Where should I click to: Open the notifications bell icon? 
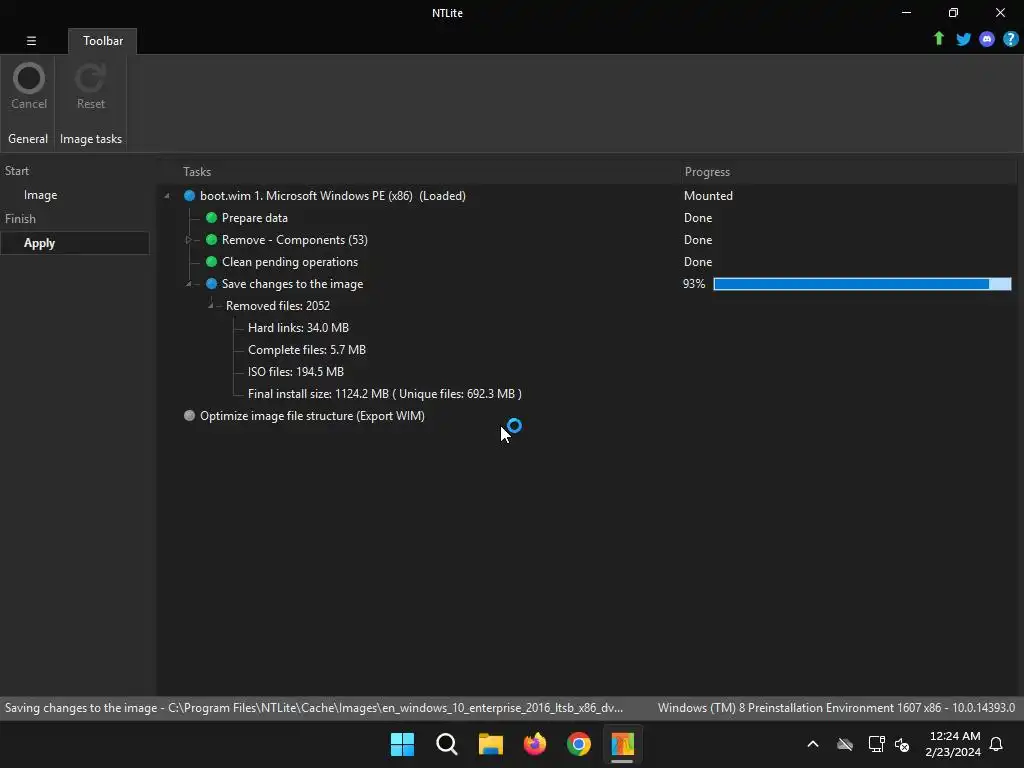[996, 744]
